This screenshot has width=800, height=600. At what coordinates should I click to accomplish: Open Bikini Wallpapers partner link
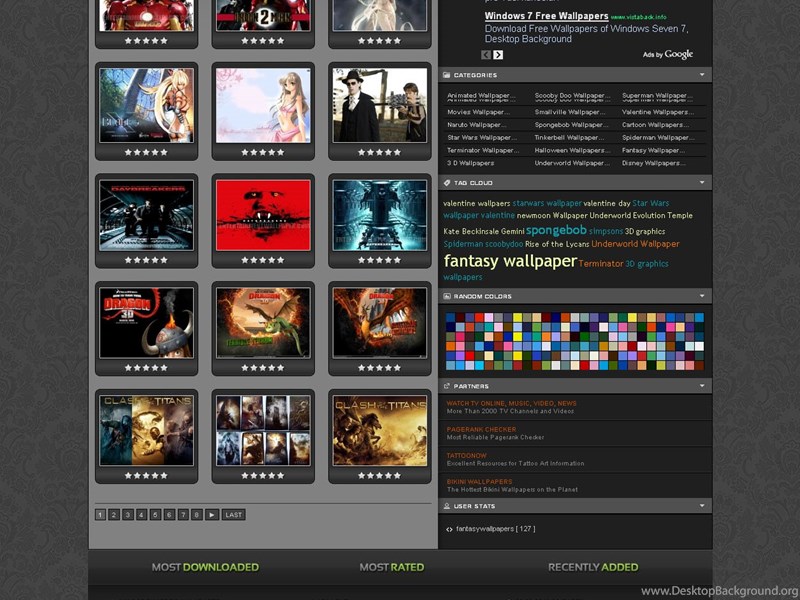click(x=479, y=482)
